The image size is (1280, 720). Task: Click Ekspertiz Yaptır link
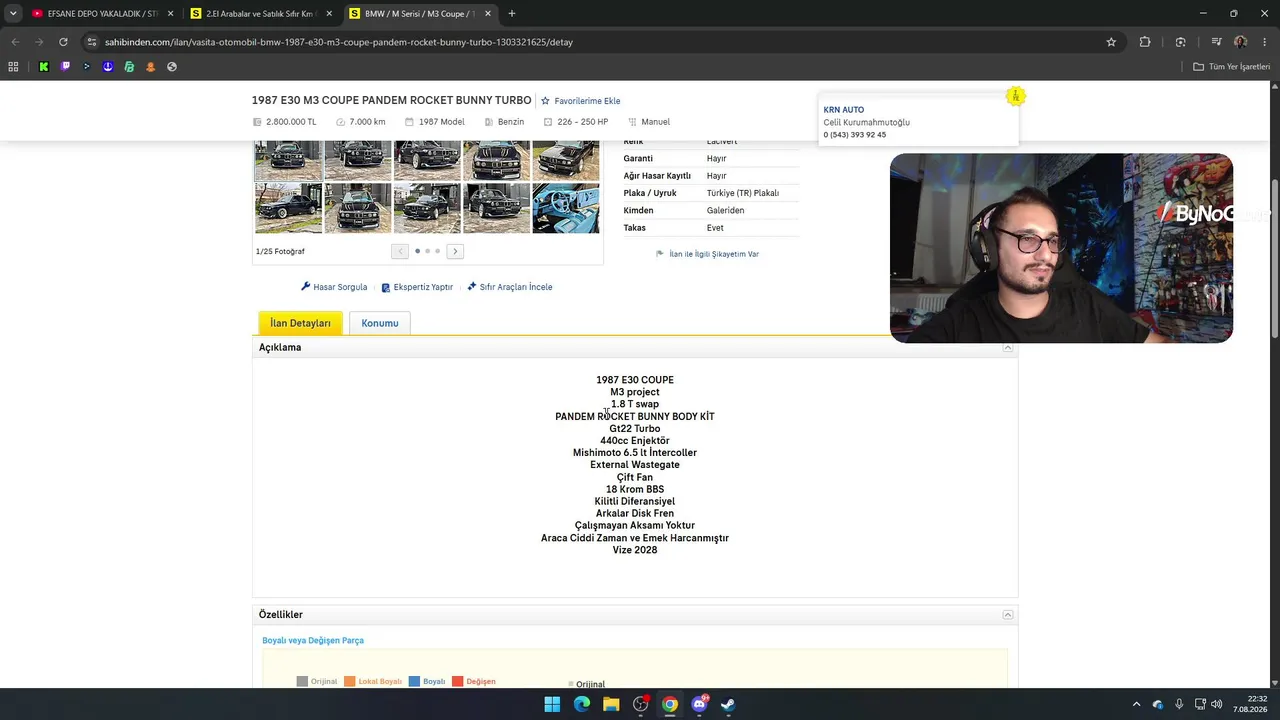click(x=417, y=287)
